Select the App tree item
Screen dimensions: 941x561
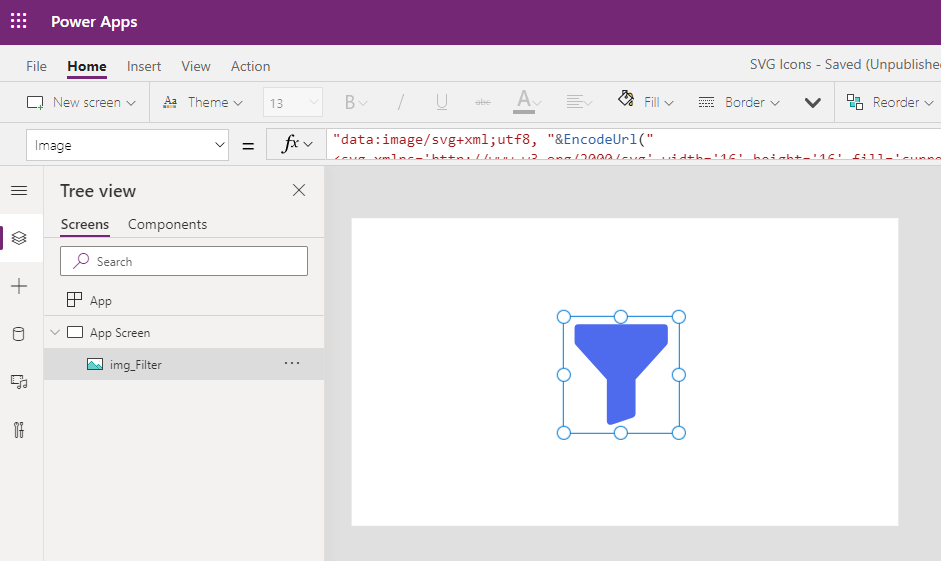(x=184, y=300)
